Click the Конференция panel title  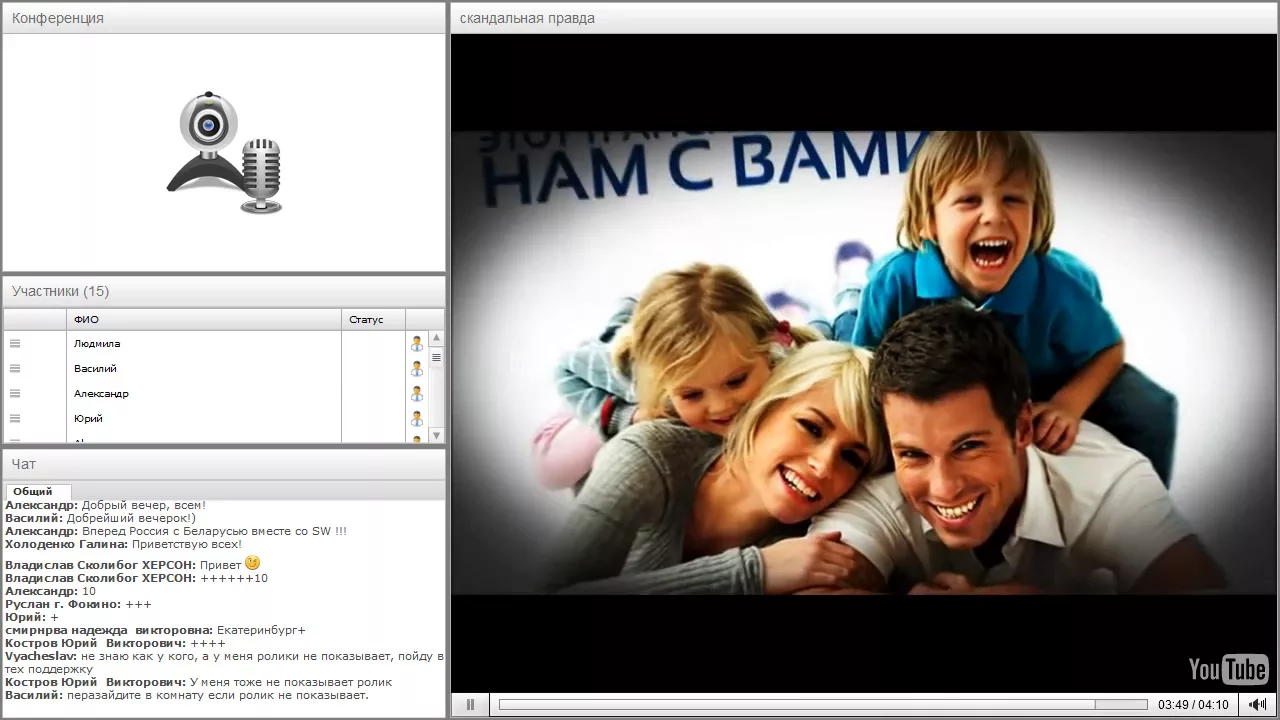tap(57, 18)
